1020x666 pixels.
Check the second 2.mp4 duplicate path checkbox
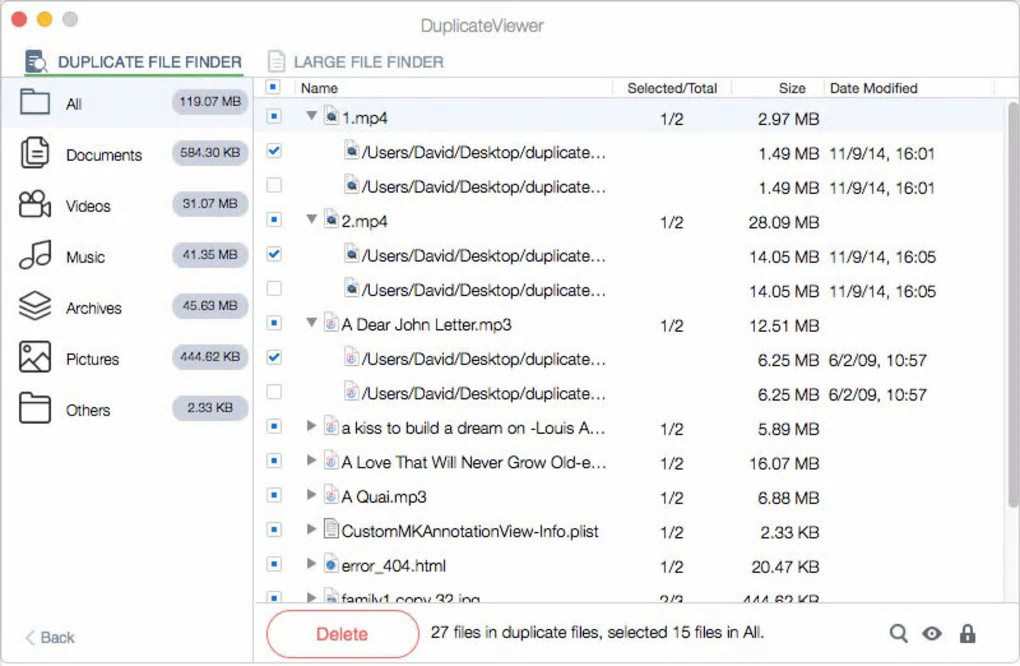[x=274, y=288]
